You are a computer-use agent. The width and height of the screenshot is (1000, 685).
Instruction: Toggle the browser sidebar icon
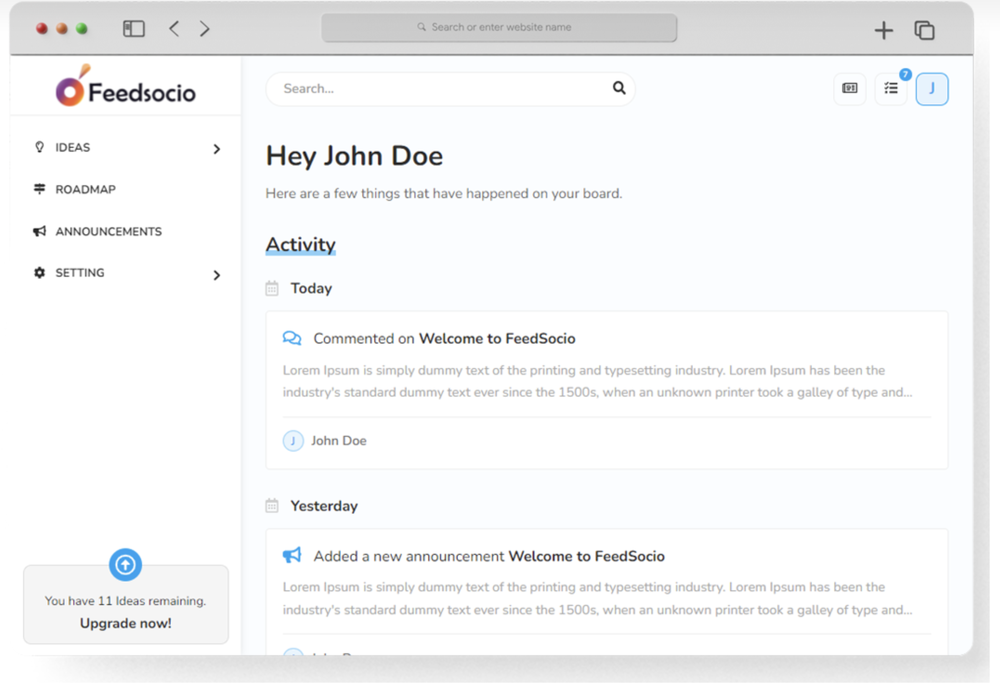[134, 29]
